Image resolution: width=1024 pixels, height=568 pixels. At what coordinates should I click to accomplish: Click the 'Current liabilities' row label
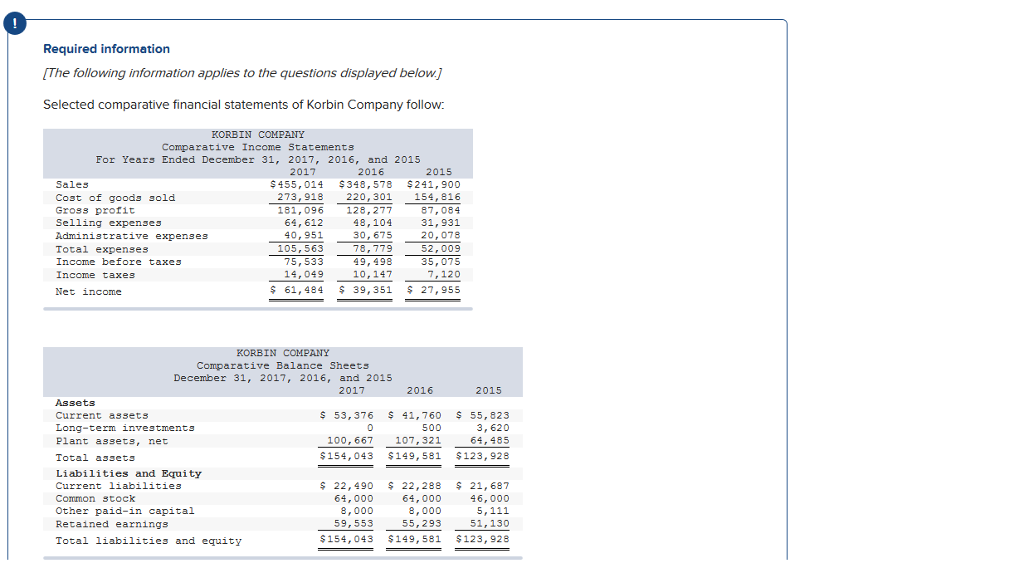[x=119, y=486]
